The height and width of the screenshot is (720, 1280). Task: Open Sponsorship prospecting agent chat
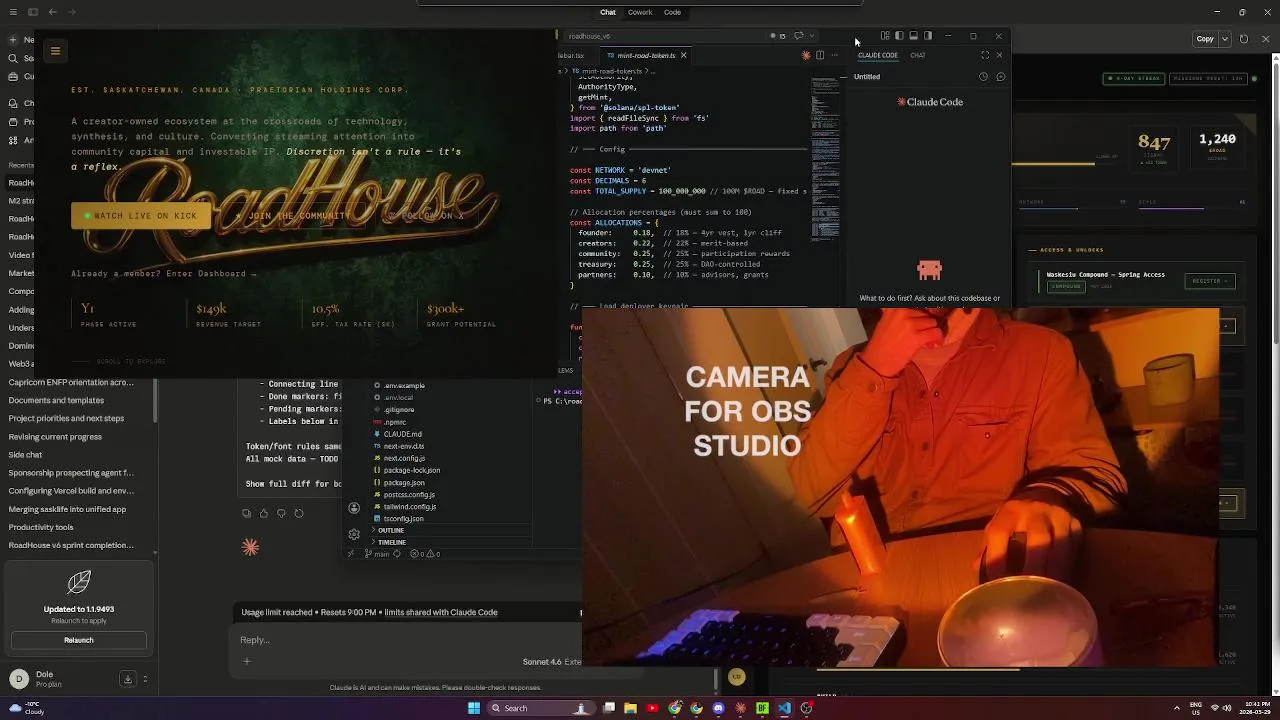pyautogui.click(x=71, y=473)
